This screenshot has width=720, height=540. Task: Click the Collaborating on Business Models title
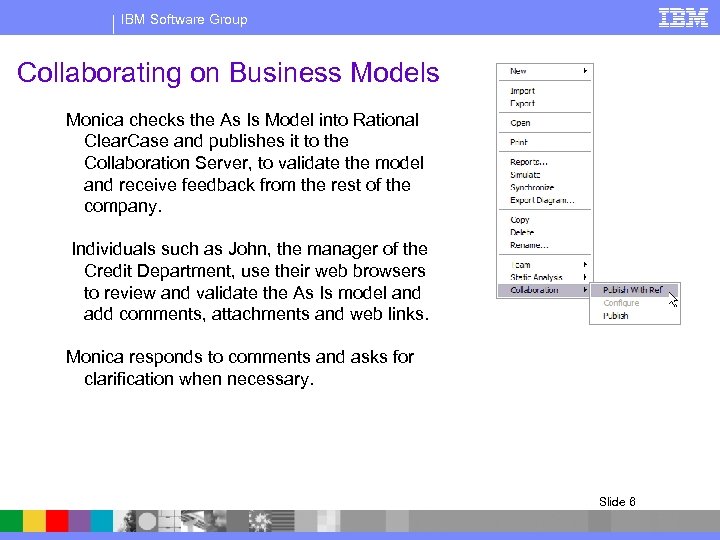click(x=228, y=73)
